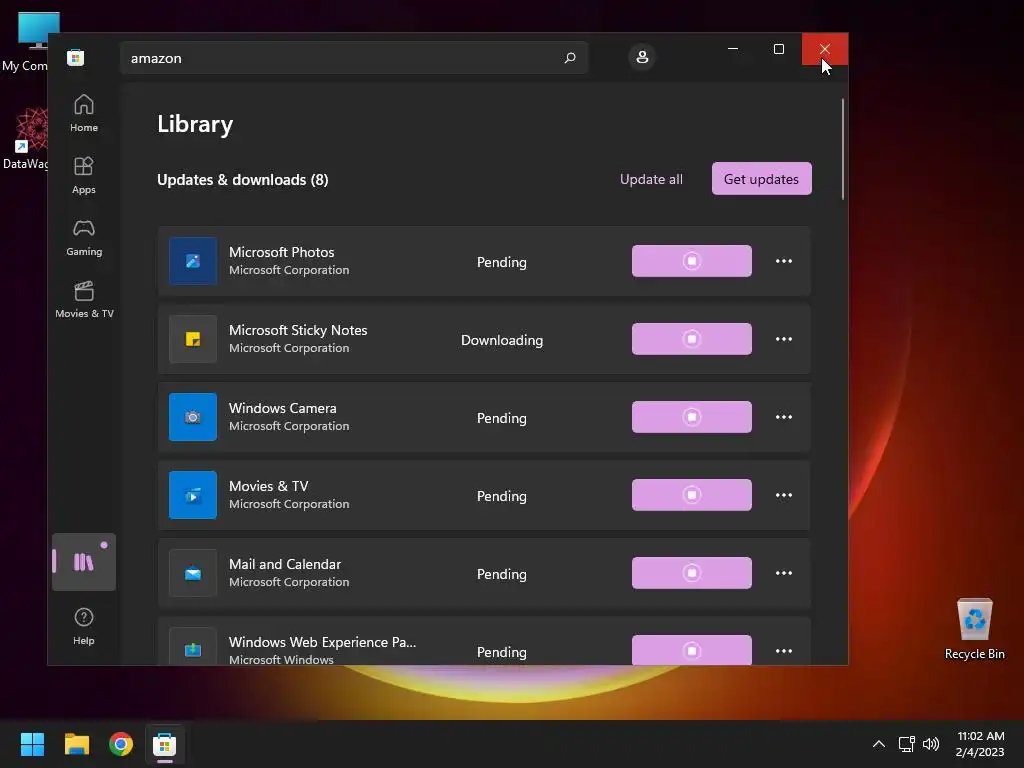Stop the Movies & TV pending update
Screen dimensions: 1024x768
[x=692, y=494]
